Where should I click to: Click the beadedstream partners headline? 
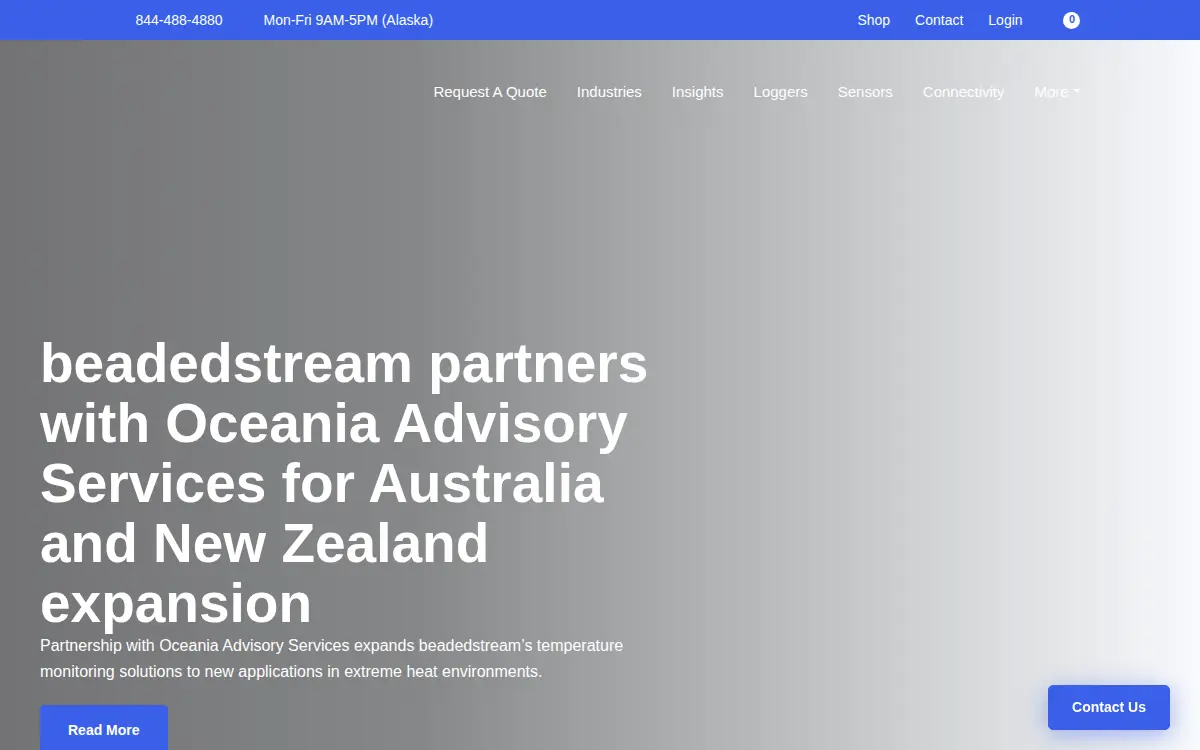click(x=344, y=483)
